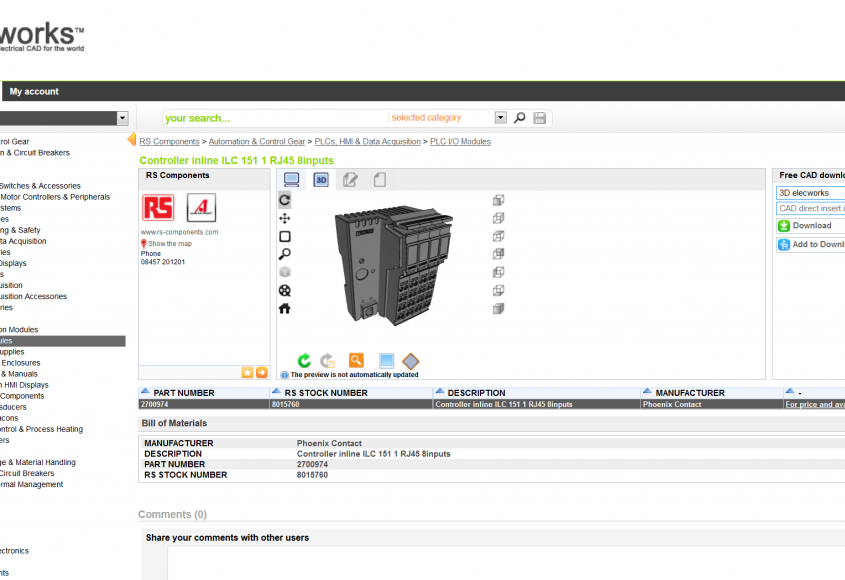Click the Bill of Materials header

pos(174,423)
